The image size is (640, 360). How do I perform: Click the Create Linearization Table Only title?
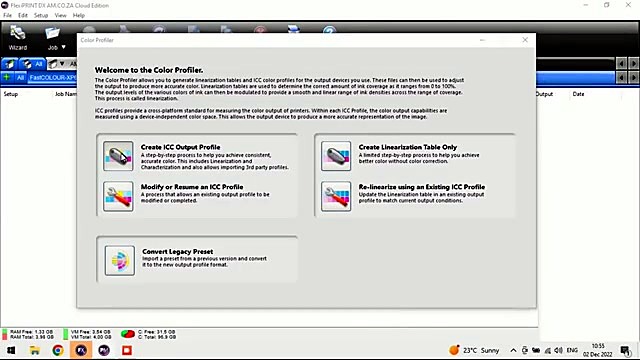(x=408, y=147)
